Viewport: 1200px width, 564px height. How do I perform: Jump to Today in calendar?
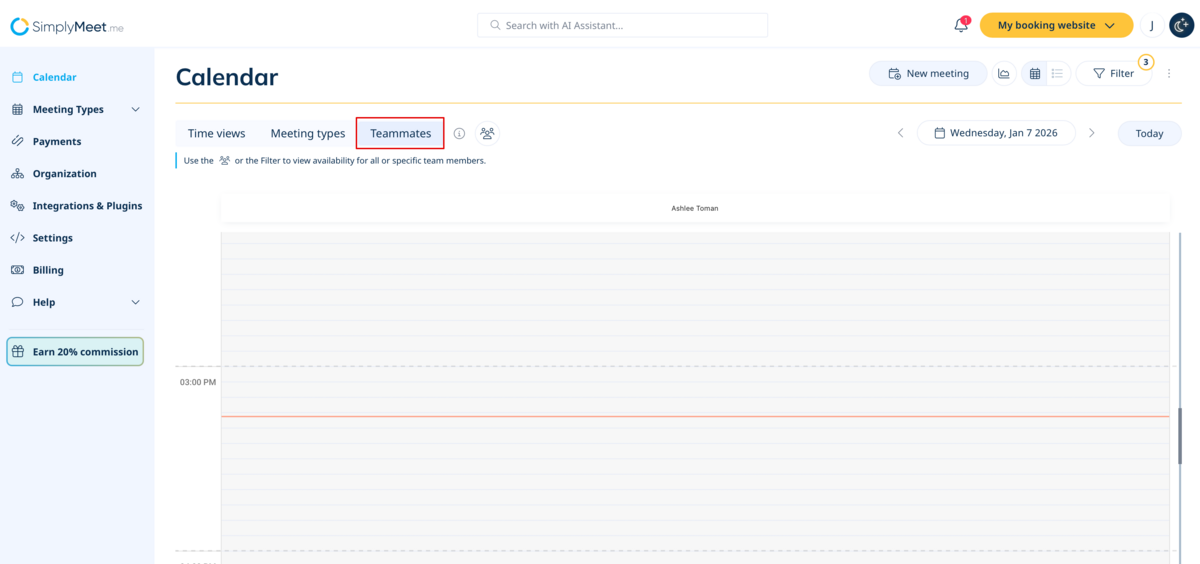[x=1149, y=133]
